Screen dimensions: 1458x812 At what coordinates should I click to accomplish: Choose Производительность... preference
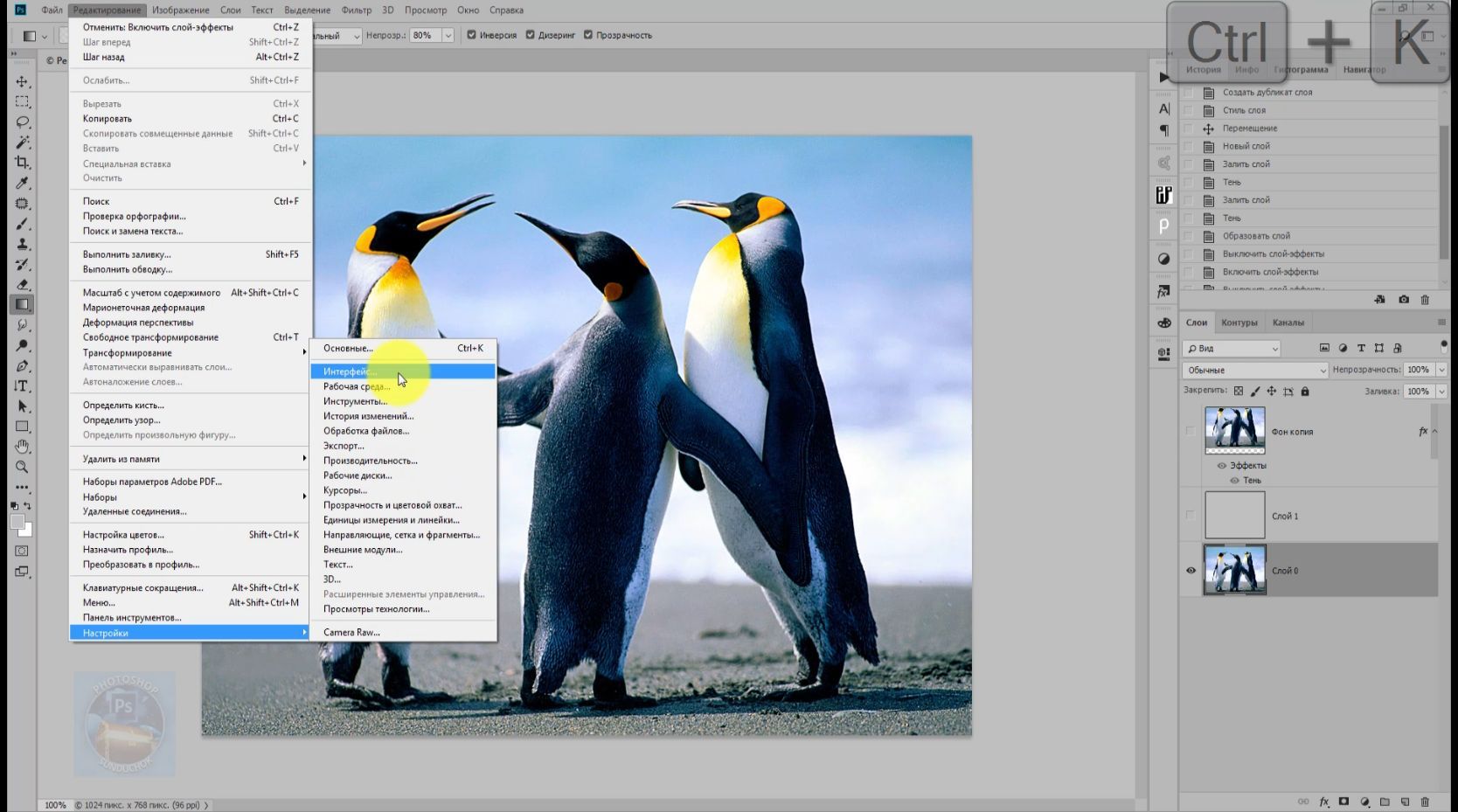pyautogui.click(x=403, y=461)
